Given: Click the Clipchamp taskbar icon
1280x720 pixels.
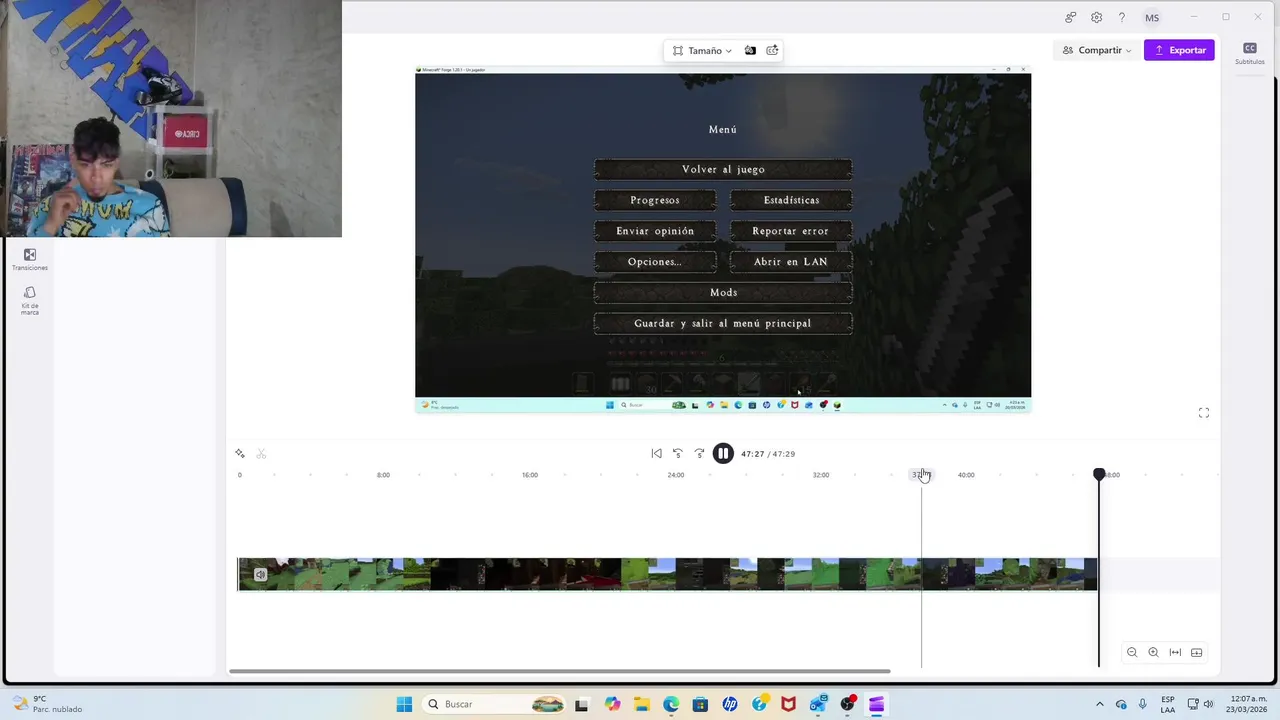Looking at the screenshot, I should tap(877, 704).
